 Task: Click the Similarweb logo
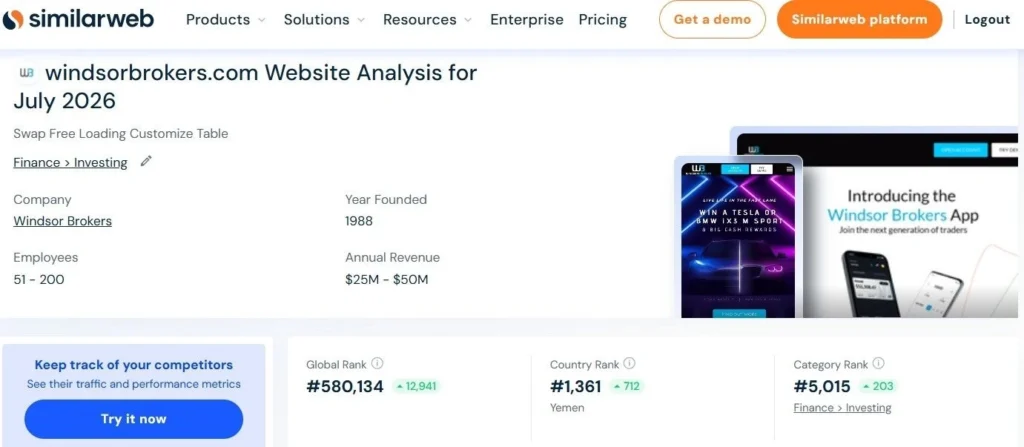click(78, 19)
